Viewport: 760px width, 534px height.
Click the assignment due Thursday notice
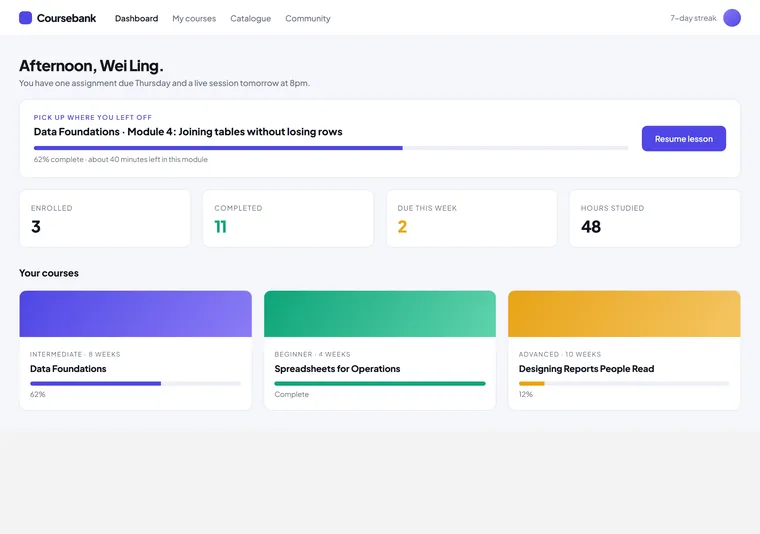(x=164, y=83)
